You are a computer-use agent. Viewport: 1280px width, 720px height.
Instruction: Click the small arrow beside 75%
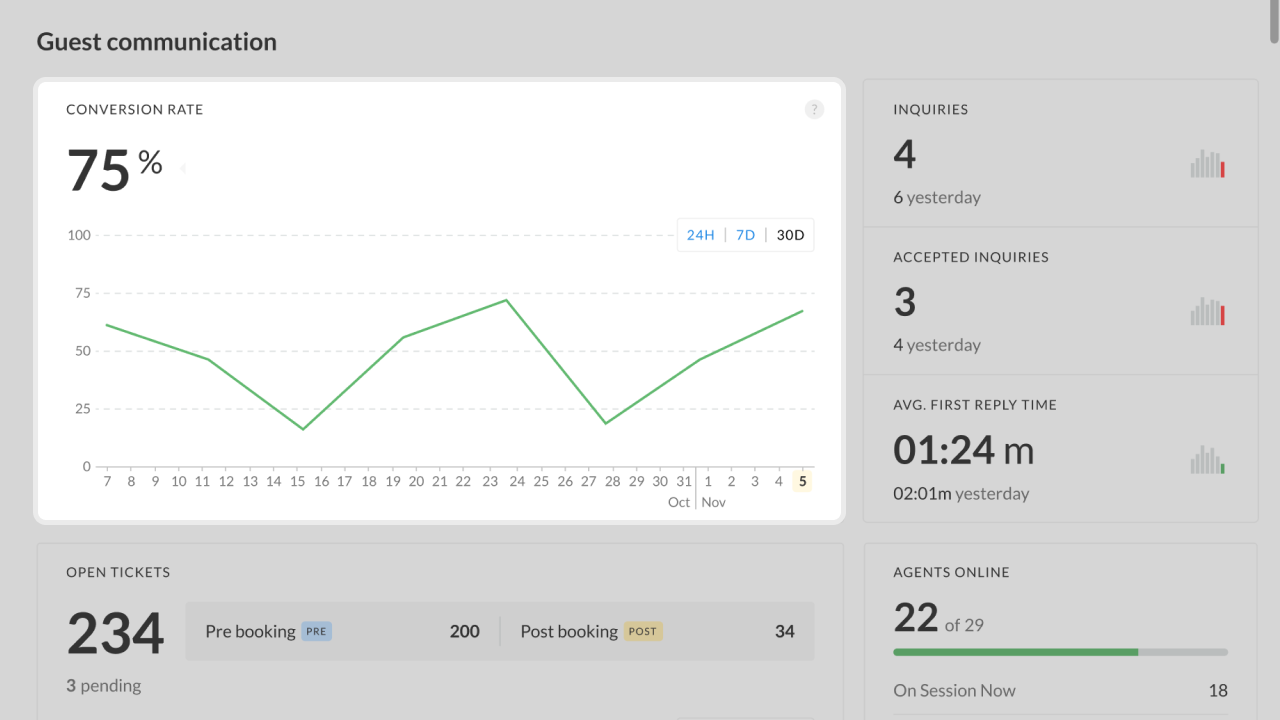182,169
